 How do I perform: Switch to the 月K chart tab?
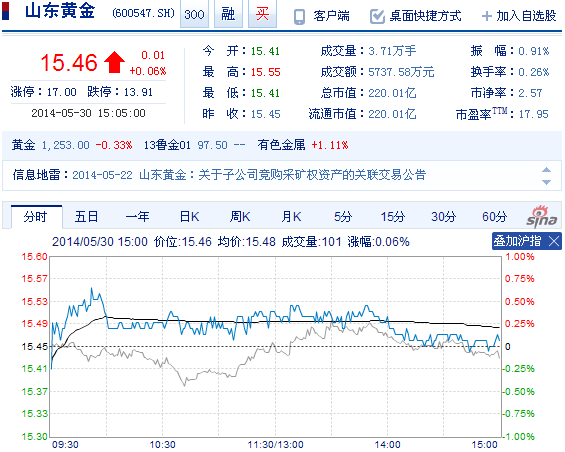291,217
